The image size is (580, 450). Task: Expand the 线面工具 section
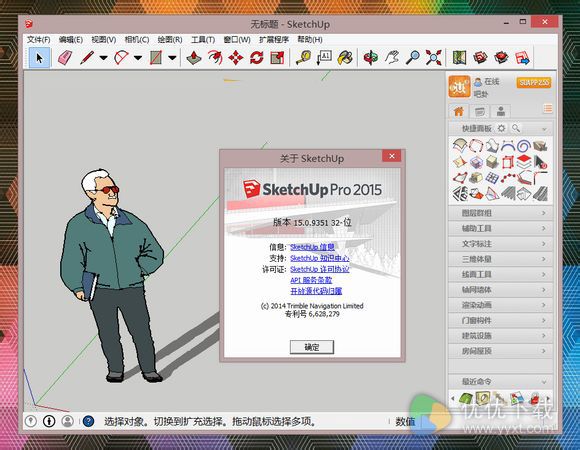pos(501,274)
